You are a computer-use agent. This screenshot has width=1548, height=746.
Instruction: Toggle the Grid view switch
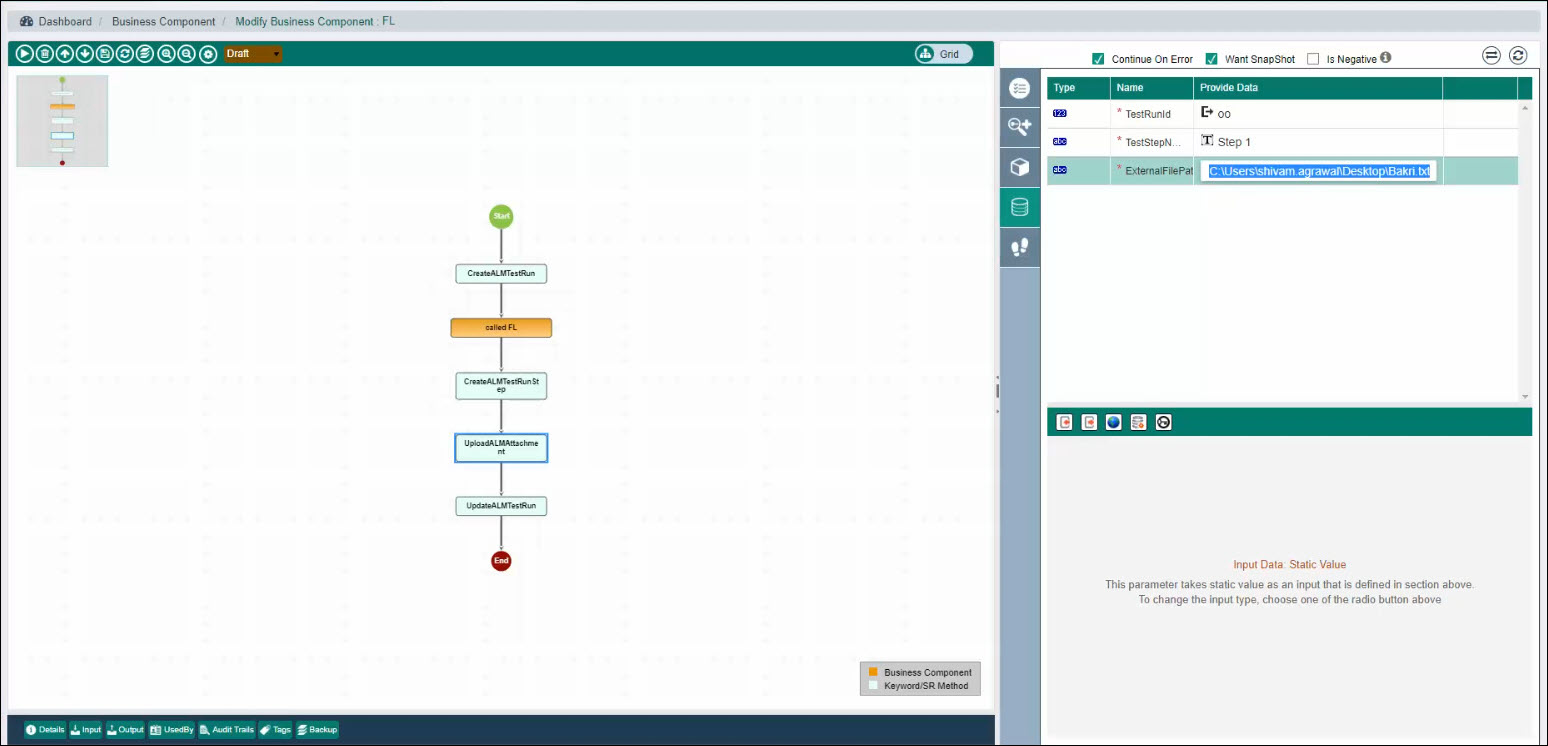tap(943, 54)
